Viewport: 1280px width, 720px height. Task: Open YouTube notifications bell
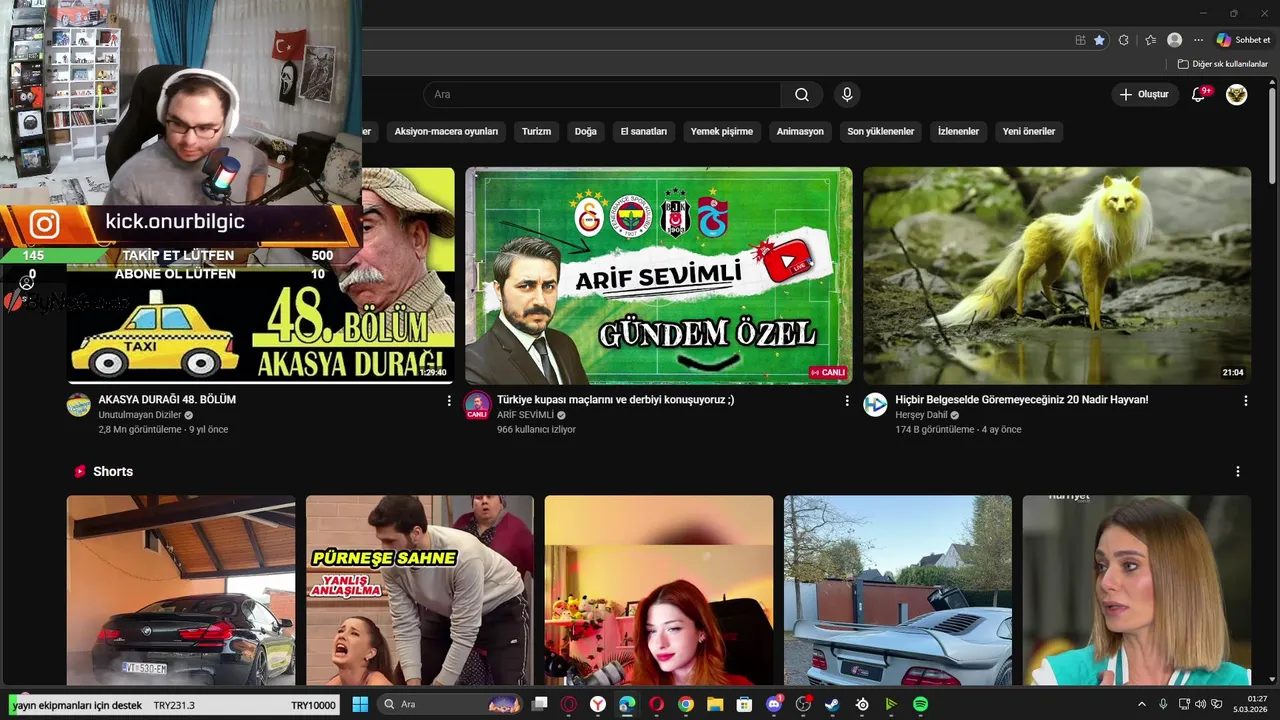(1199, 95)
